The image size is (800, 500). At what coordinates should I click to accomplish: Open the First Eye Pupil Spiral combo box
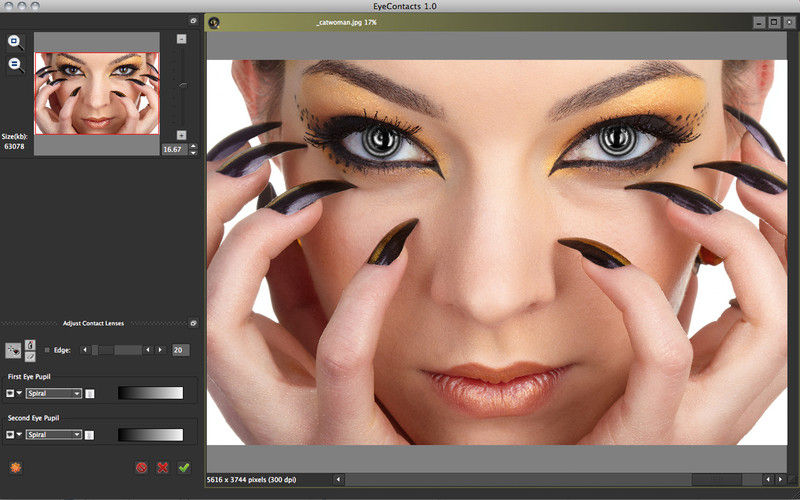(54, 393)
